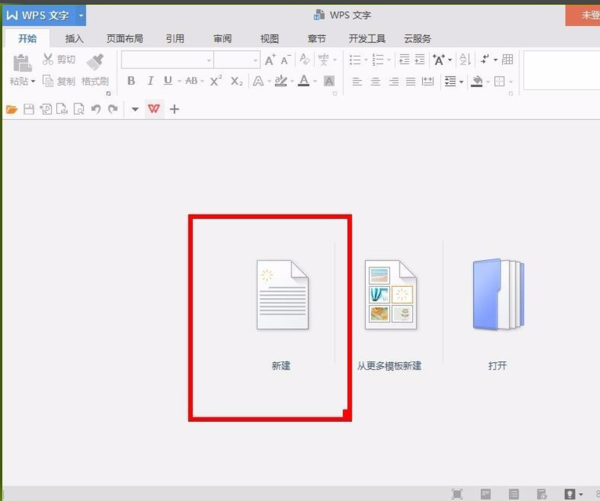Screen dimensions: 600x501
Task: Click the 未登录 login button
Action: coord(583,15)
